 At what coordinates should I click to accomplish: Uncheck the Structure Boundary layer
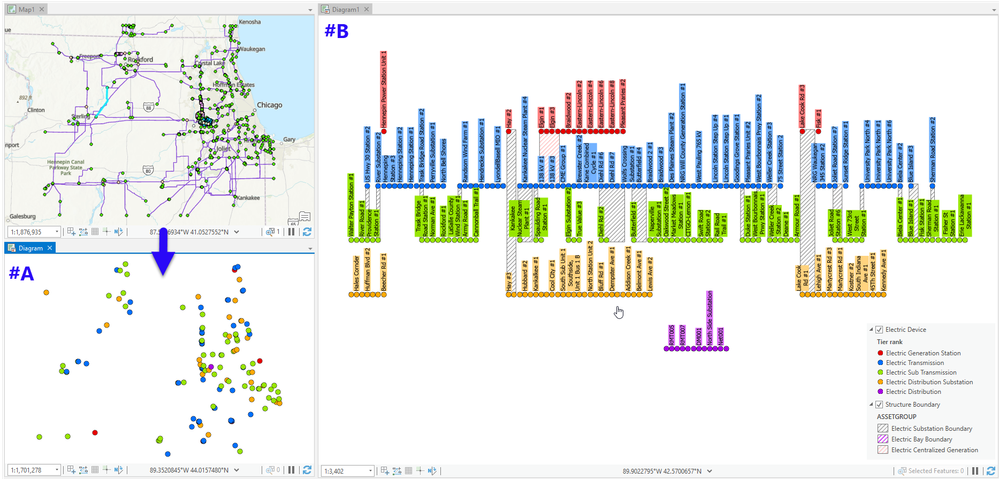point(879,405)
